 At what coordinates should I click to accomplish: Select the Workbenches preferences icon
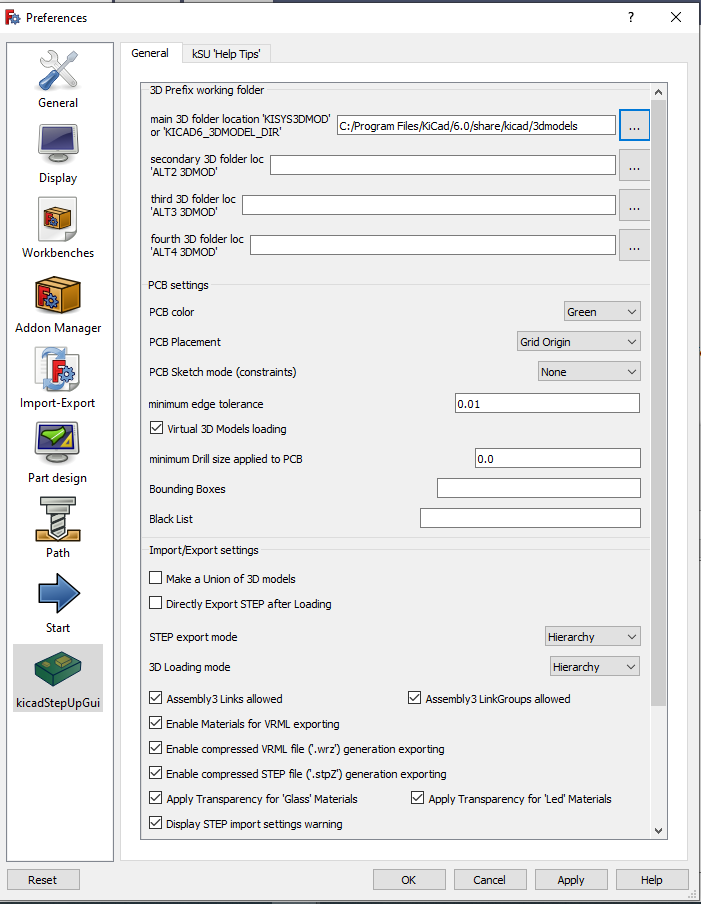click(58, 228)
